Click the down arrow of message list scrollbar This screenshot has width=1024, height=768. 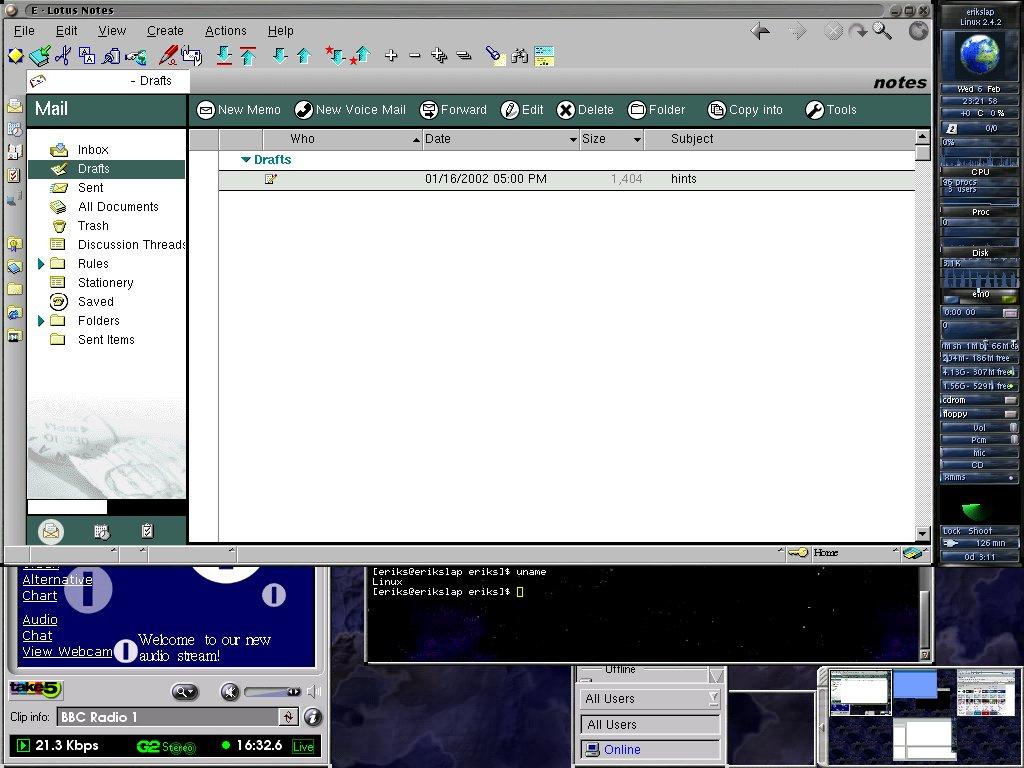click(x=922, y=534)
